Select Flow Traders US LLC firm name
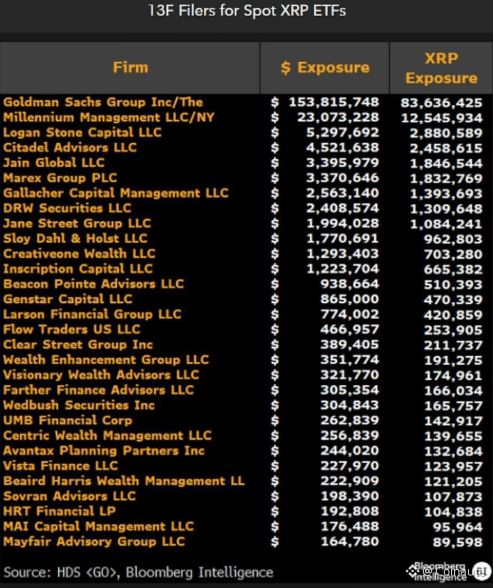Screen dimensions: 493x588 tap(72, 329)
